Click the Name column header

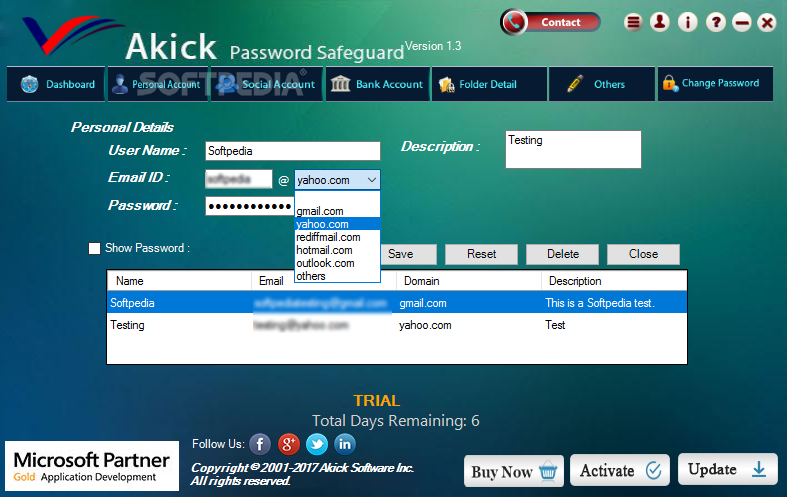pyautogui.click(x=179, y=281)
